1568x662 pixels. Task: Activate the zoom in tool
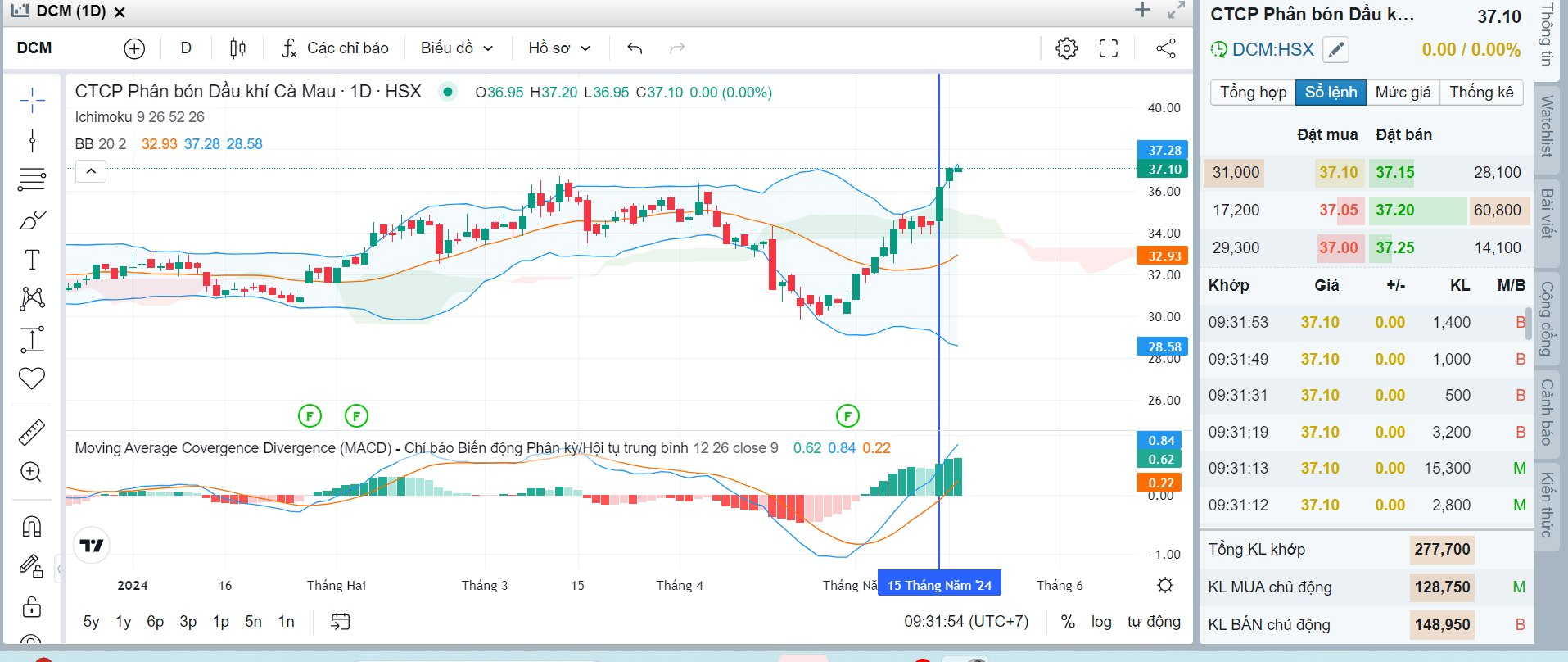[32, 472]
